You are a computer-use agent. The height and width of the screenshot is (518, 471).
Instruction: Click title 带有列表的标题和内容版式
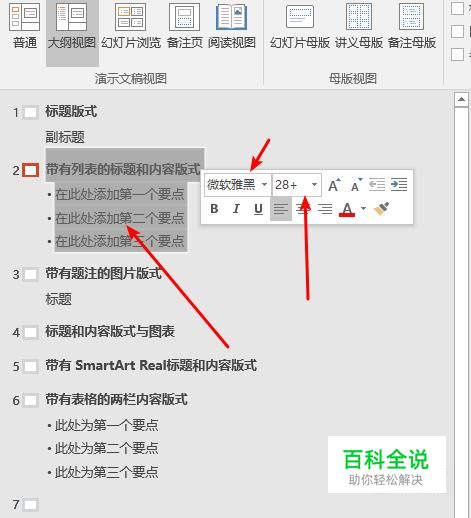tap(123, 169)
